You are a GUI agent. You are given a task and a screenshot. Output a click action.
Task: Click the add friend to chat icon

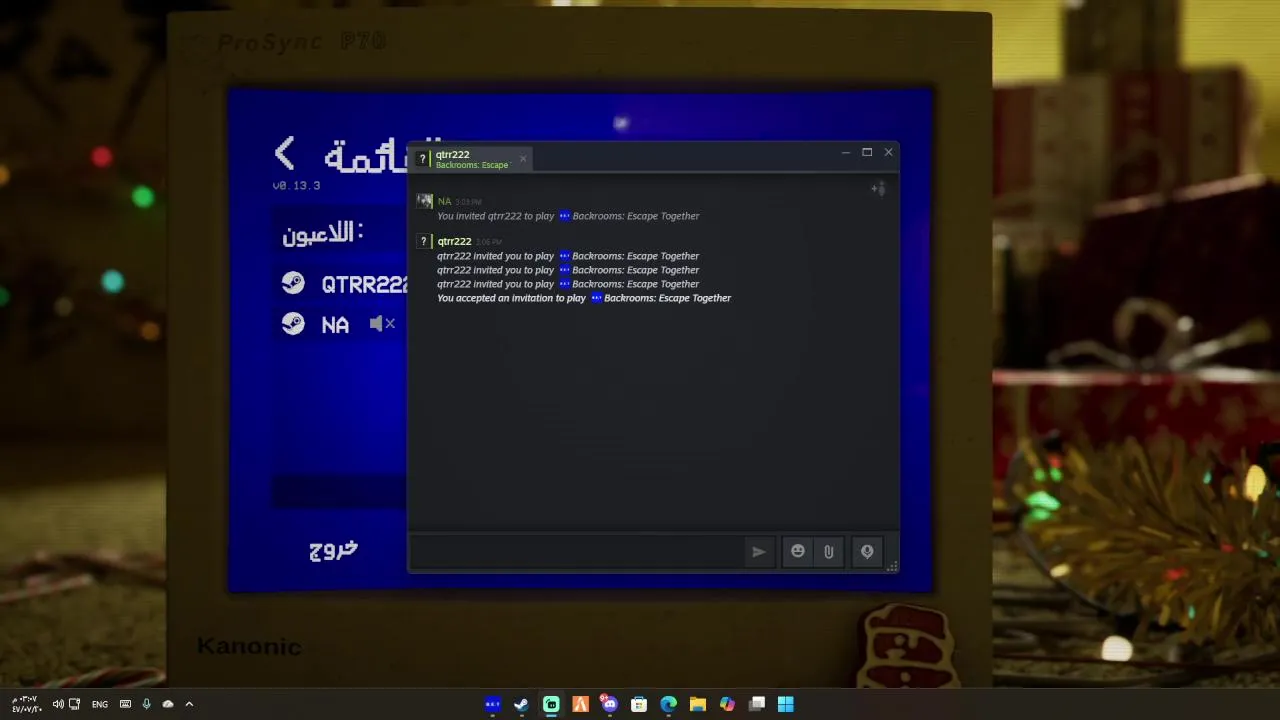click(878, 188)
